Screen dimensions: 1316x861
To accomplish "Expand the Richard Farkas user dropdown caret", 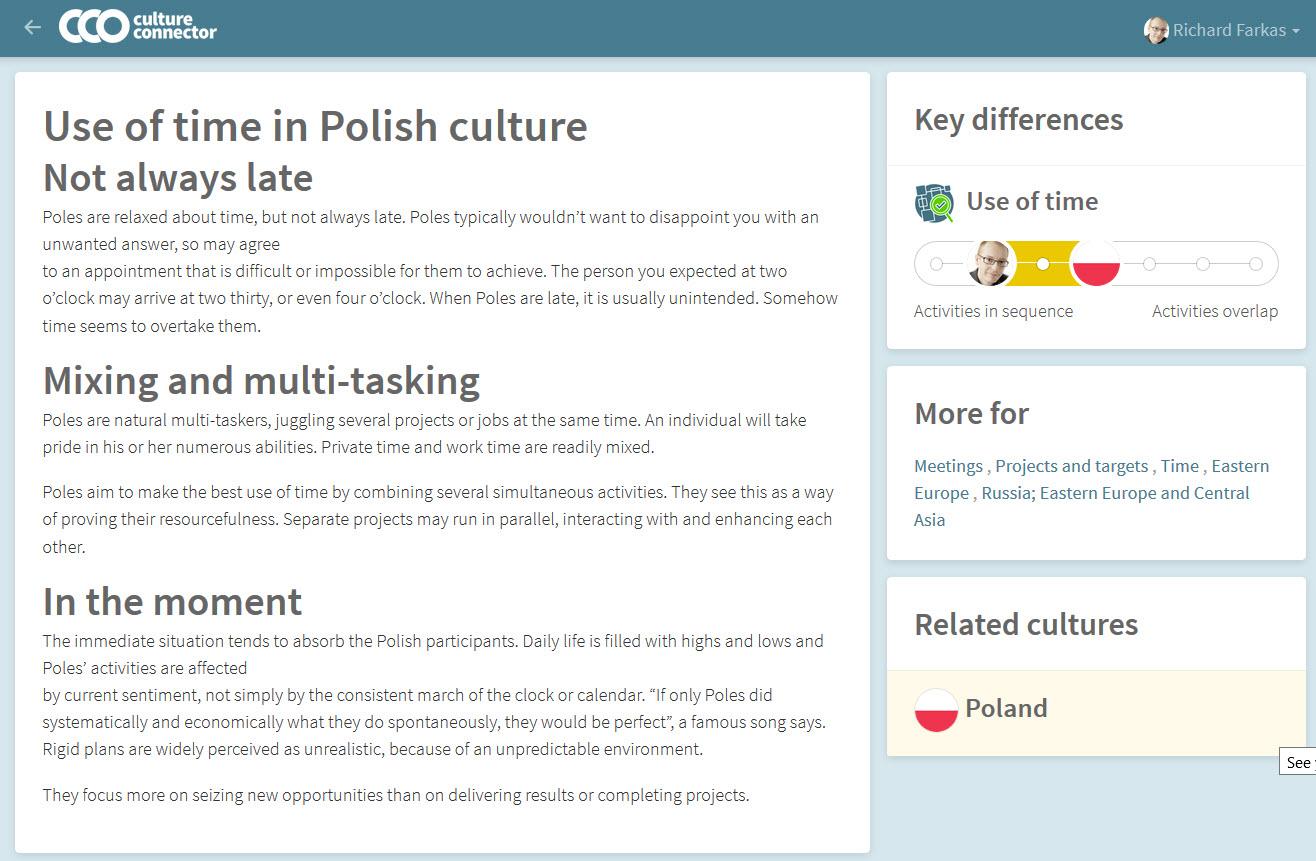I will [x=1296, y=31].
